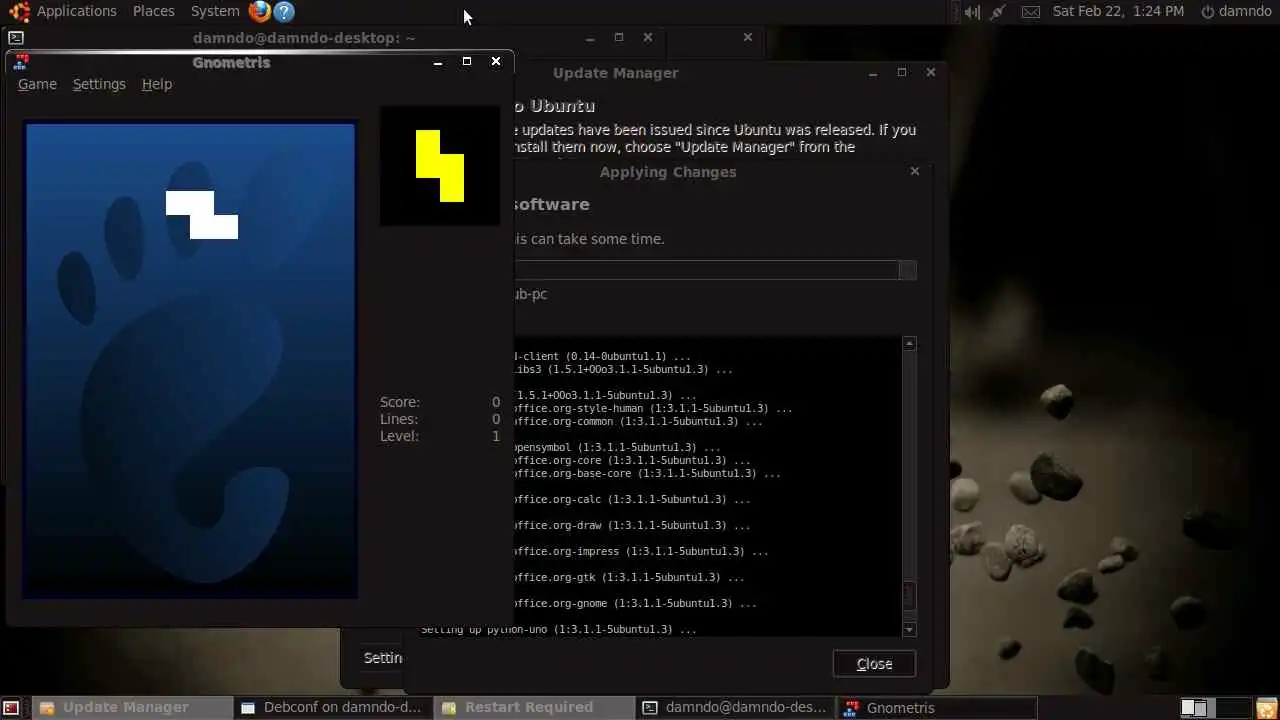
Task: Click the installation progress bar
Action: click(x=714, y=270)
